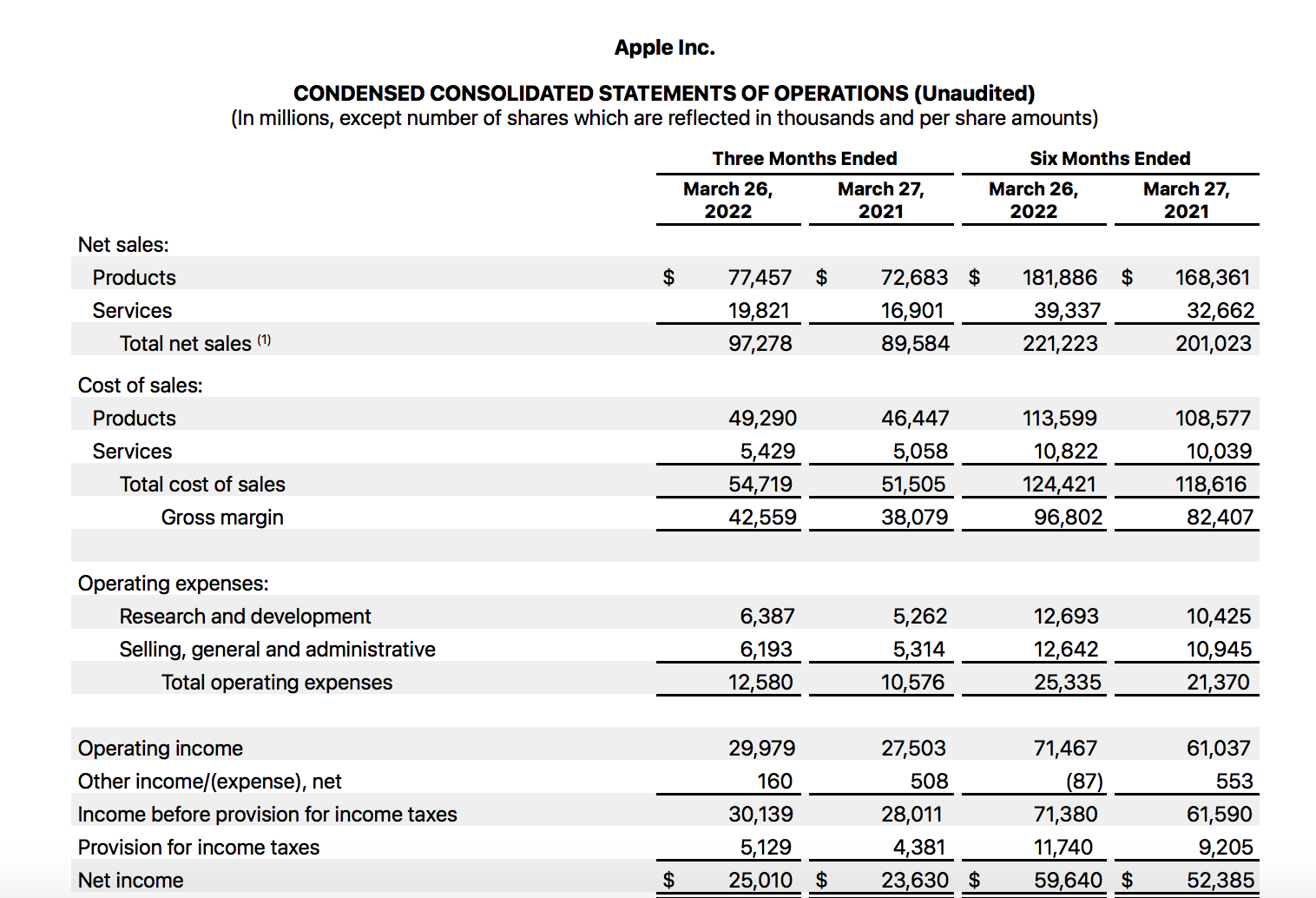Click the Research and development value 6,387

pos(767,617)
